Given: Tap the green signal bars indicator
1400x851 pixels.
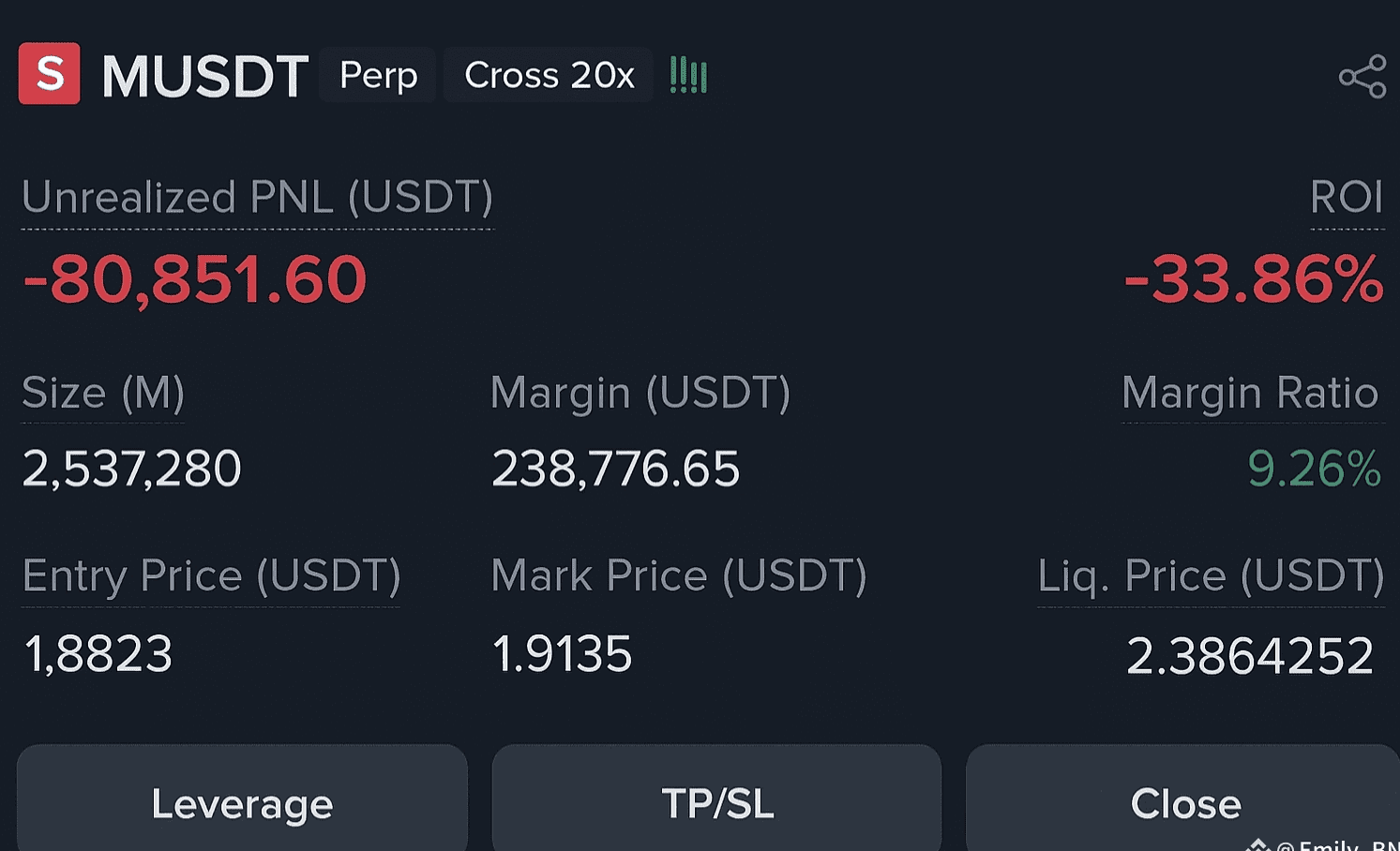Looking at the screenshot, I should click(x=688, y=75).
